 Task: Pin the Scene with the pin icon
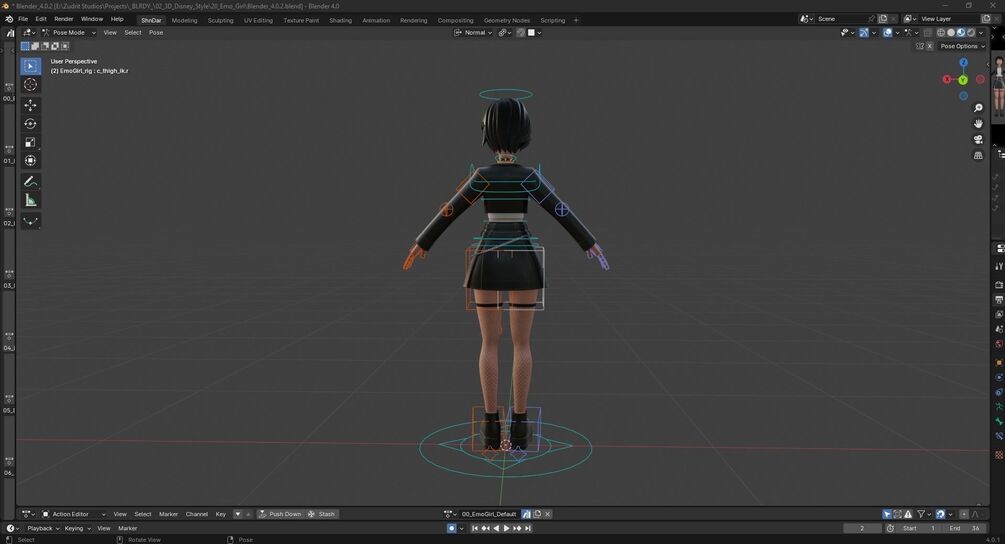[x=870, y=19]
